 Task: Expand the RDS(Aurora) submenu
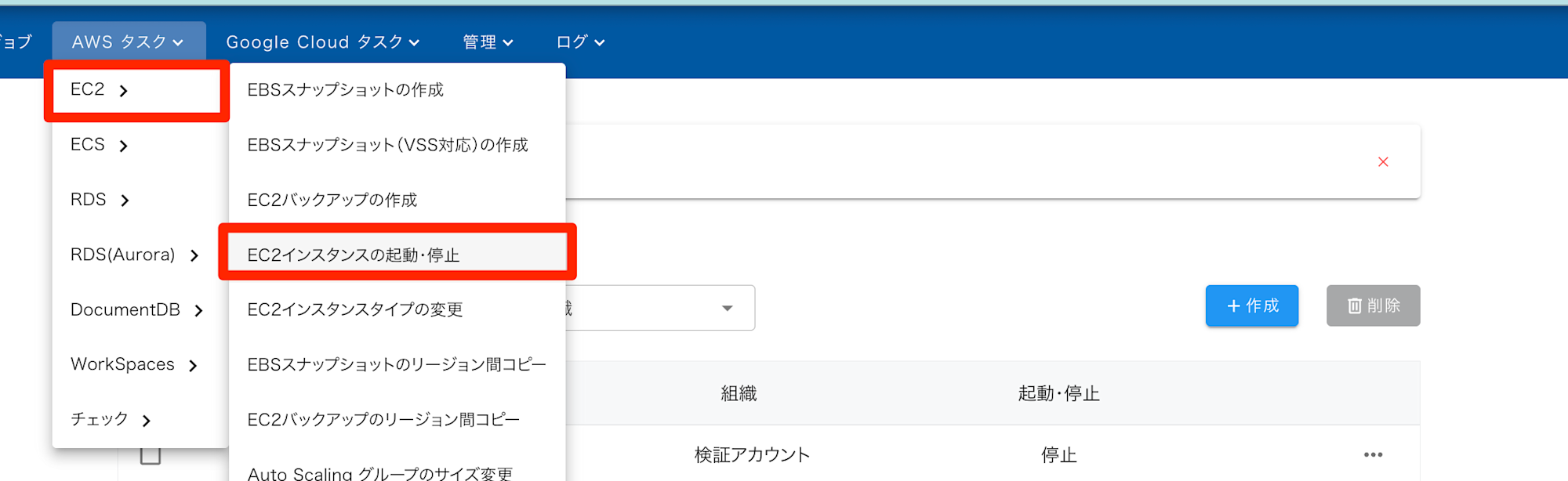[140, 255]
